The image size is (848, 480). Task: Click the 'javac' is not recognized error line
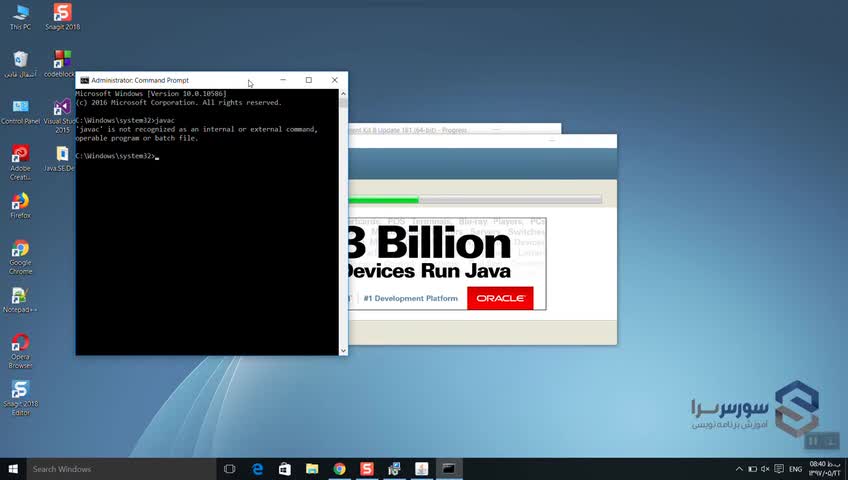point(196,129)
